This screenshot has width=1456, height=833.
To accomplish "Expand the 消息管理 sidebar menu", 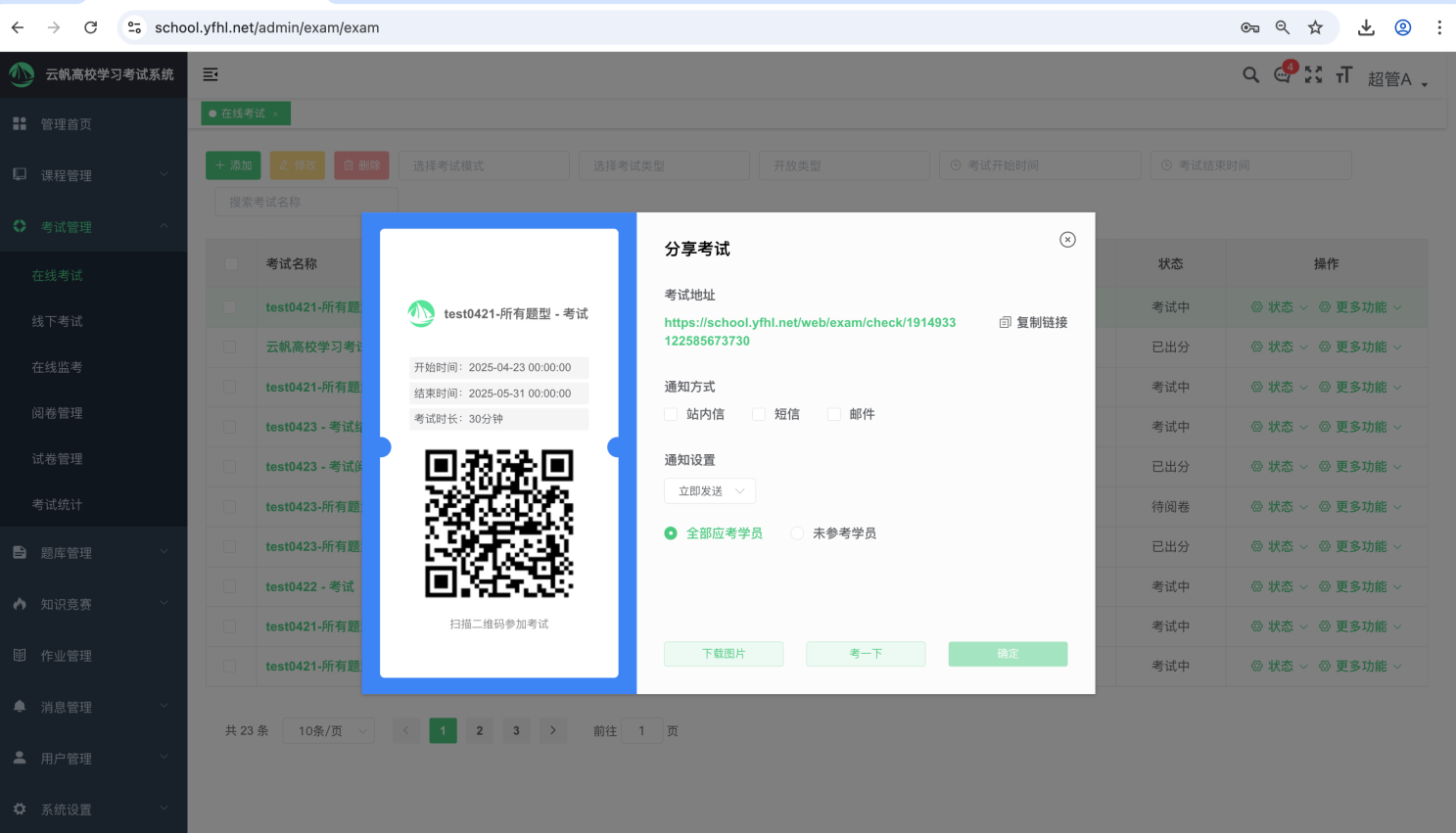I will 93,707.
